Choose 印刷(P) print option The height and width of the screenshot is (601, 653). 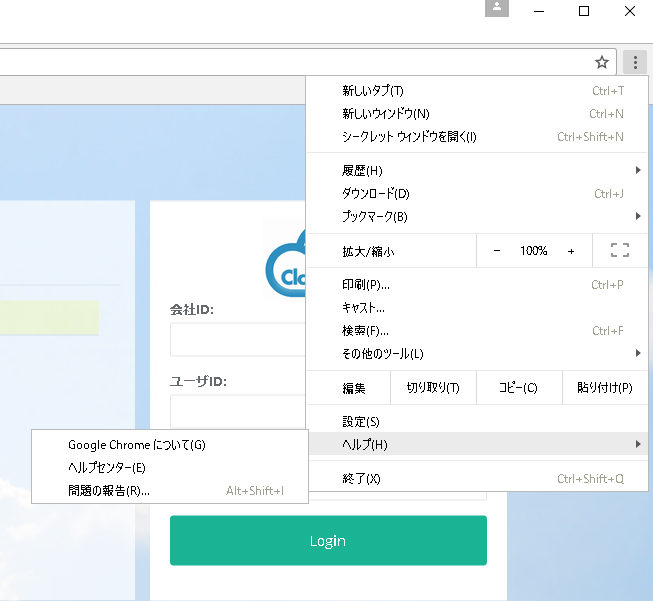tap(366, 285)
